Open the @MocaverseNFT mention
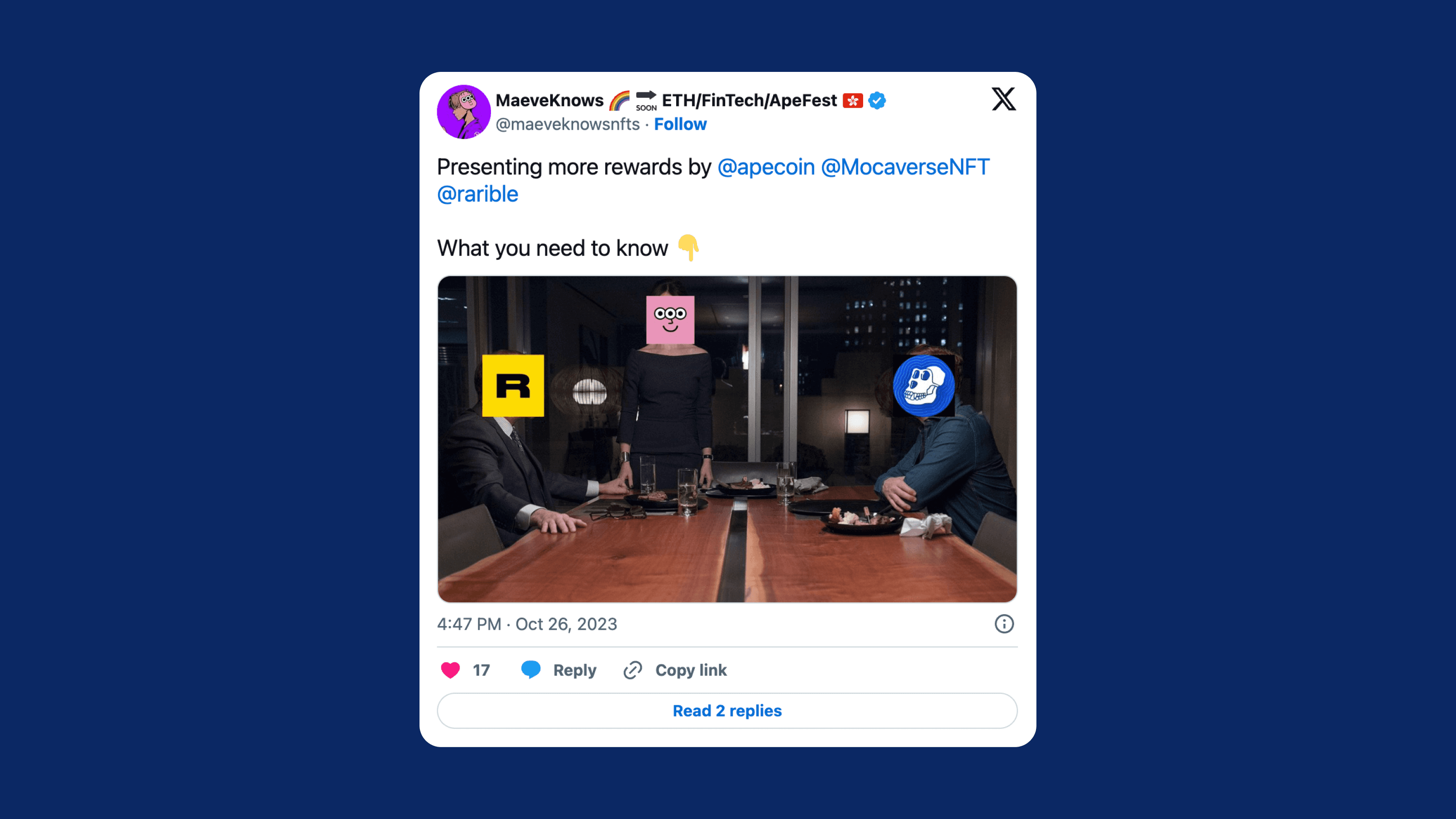Viewport: 1456px width, 819px height. coord(905,167)
